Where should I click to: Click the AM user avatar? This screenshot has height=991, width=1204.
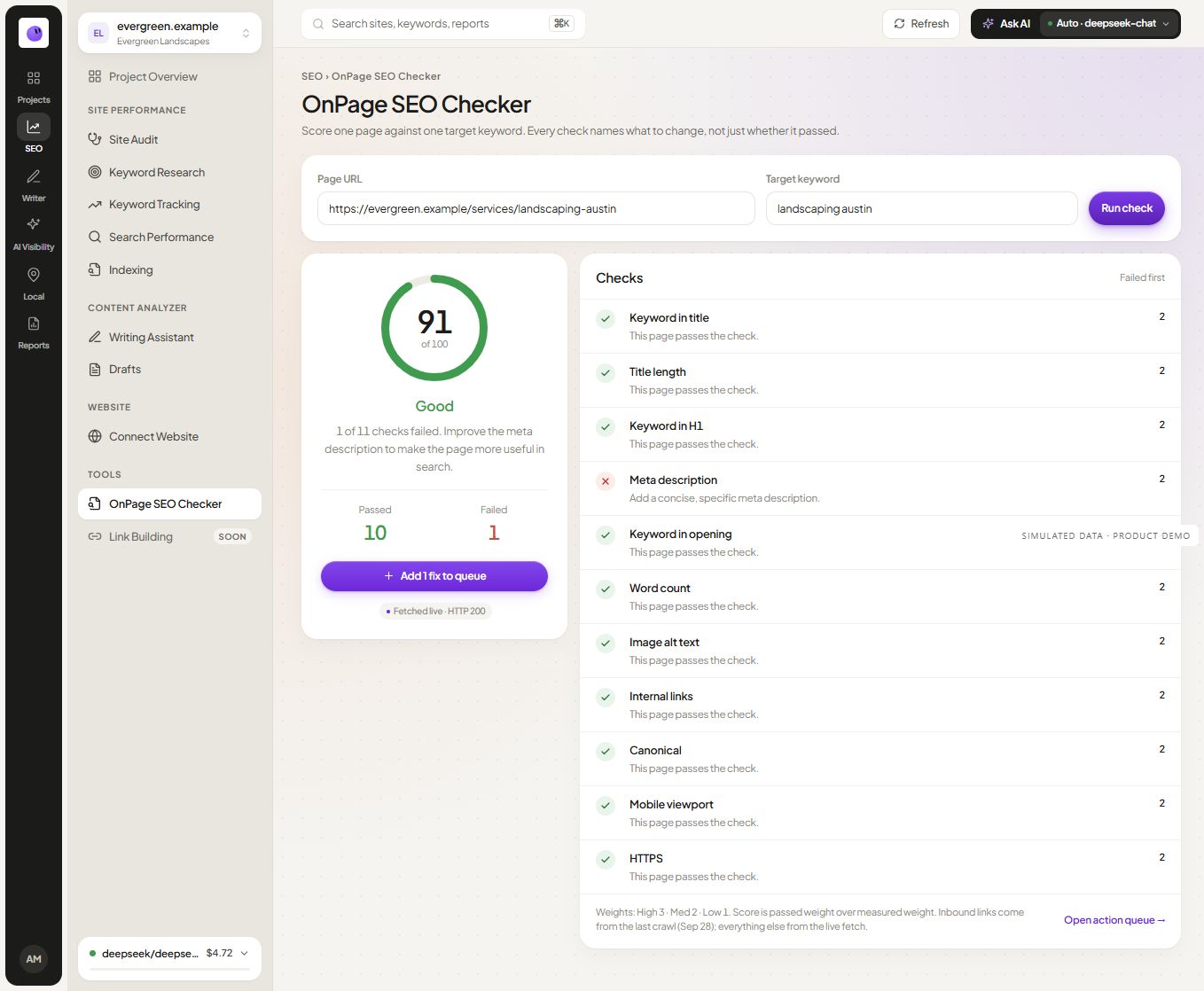[34, 958]
